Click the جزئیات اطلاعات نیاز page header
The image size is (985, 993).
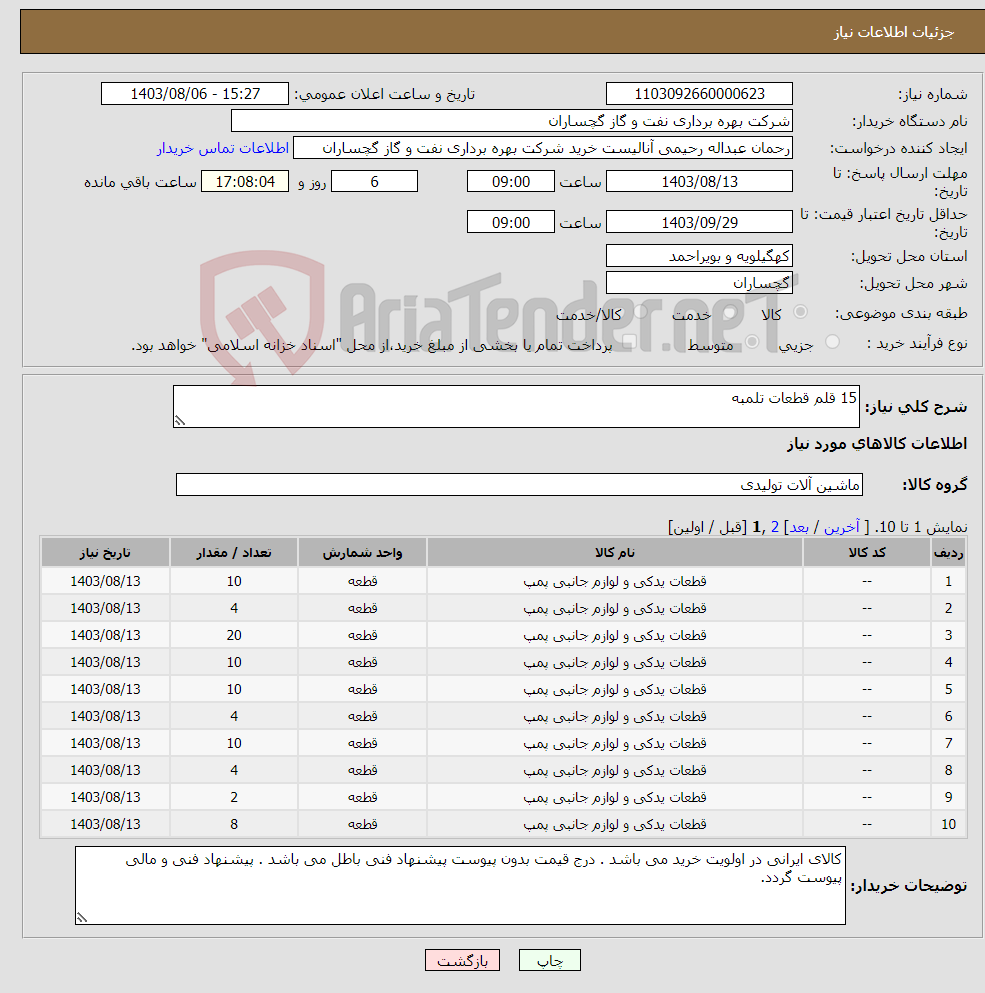pyautogui.click(x=893, y=32)
